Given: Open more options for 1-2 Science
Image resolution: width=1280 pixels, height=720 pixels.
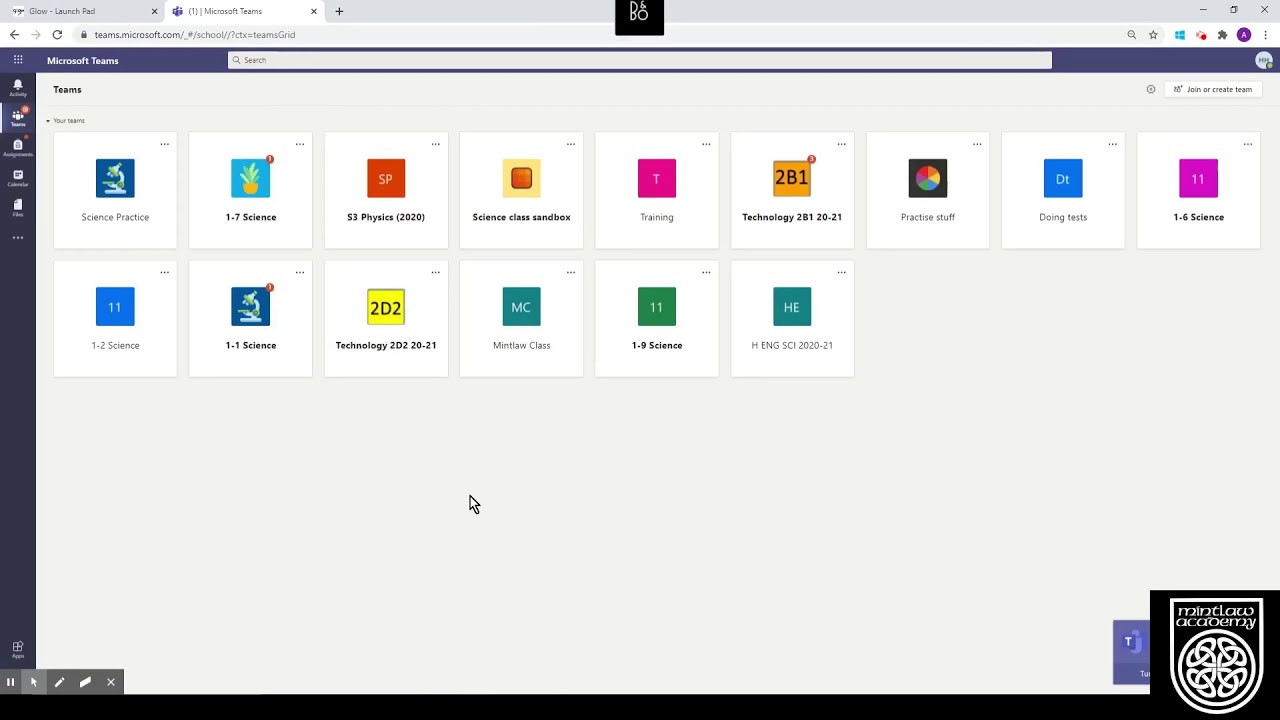Looking at the screenshot, I should point(164,272).
